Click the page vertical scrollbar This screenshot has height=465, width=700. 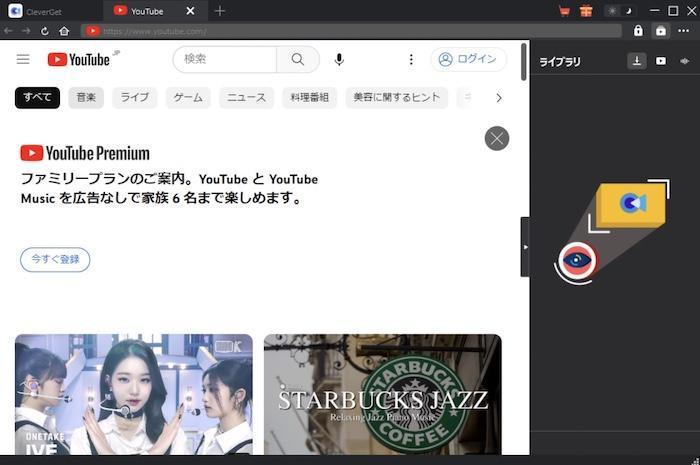click(x=524, y=62)
